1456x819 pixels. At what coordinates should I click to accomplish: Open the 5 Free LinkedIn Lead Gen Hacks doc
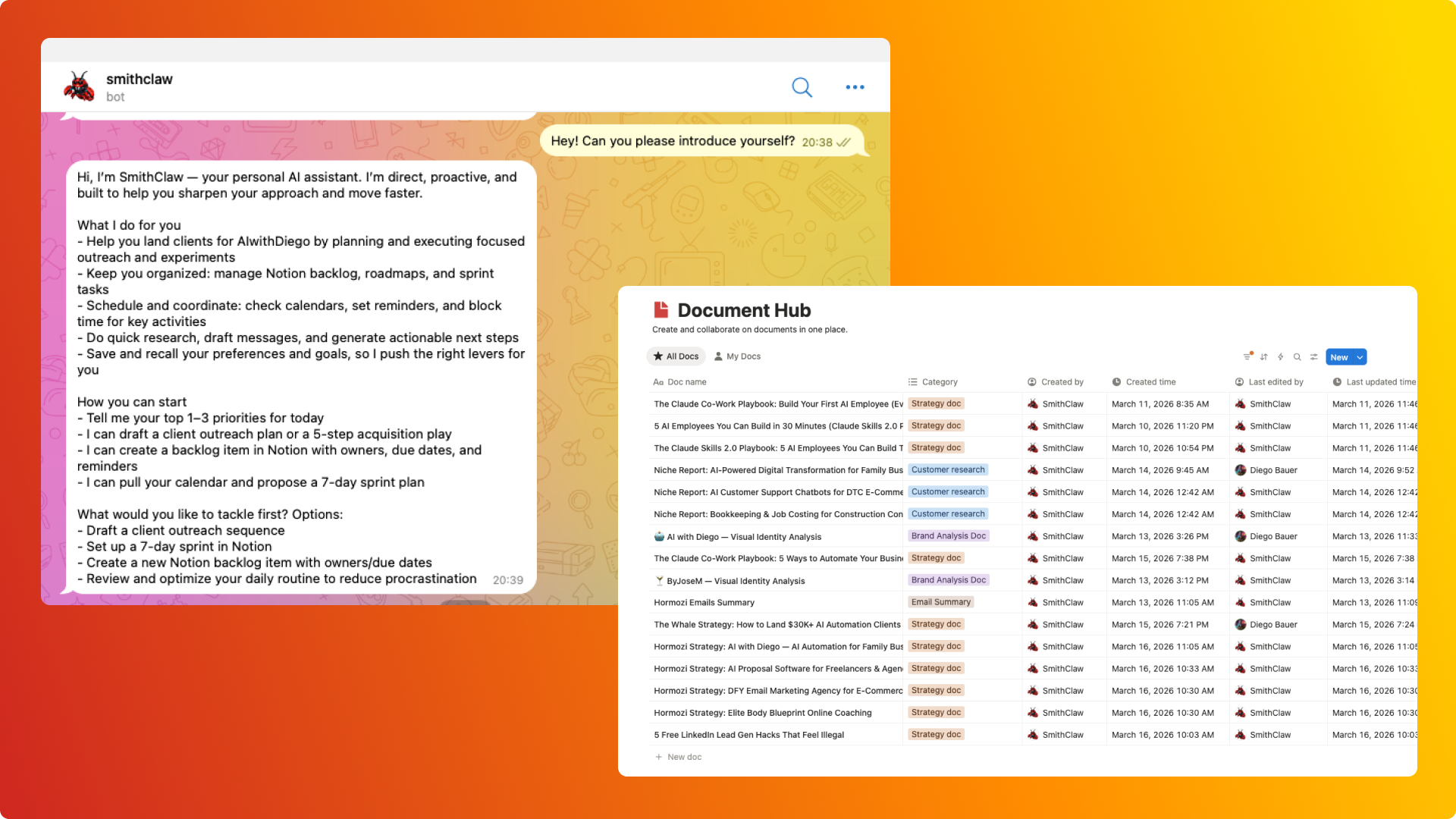point(748,735)
